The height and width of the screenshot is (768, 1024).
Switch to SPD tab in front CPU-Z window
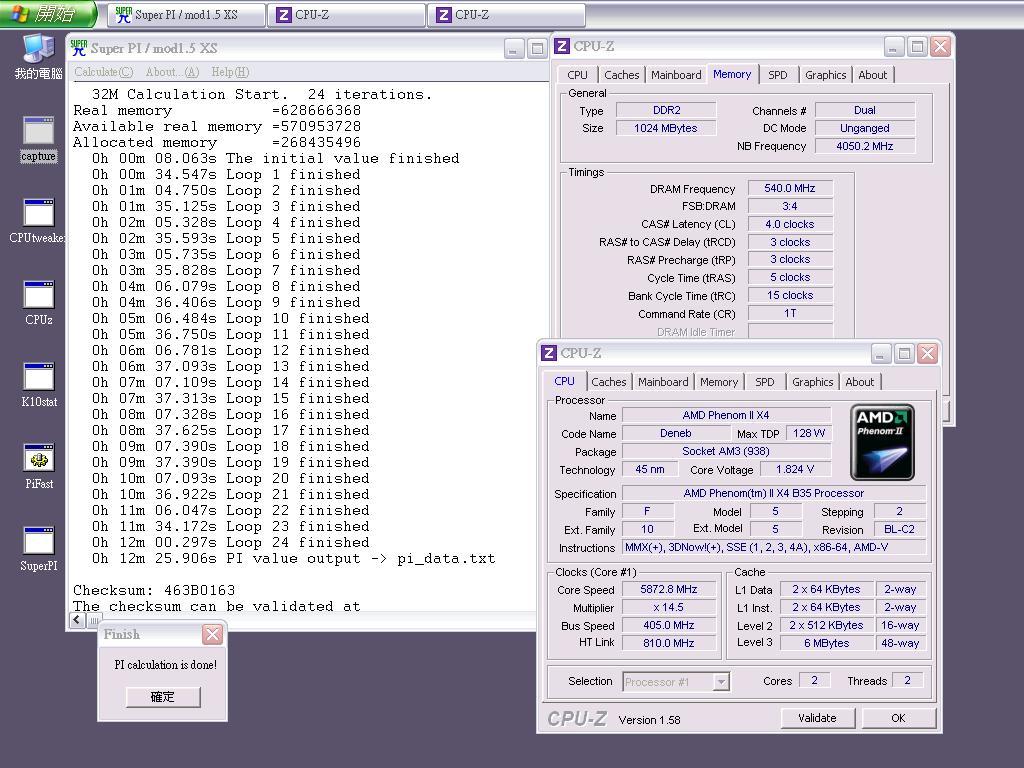pyautogui.click(x=764, y=382)
